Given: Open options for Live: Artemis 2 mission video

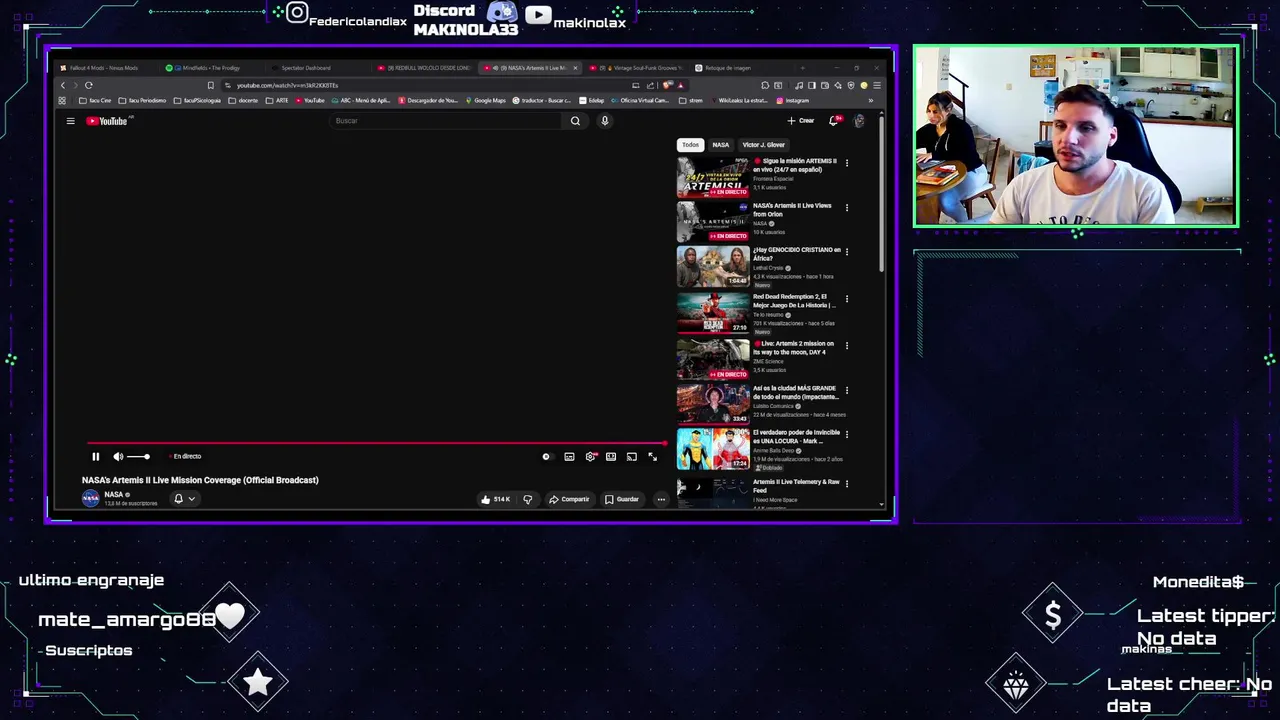Looking at the screenshot, I should 847,346.
